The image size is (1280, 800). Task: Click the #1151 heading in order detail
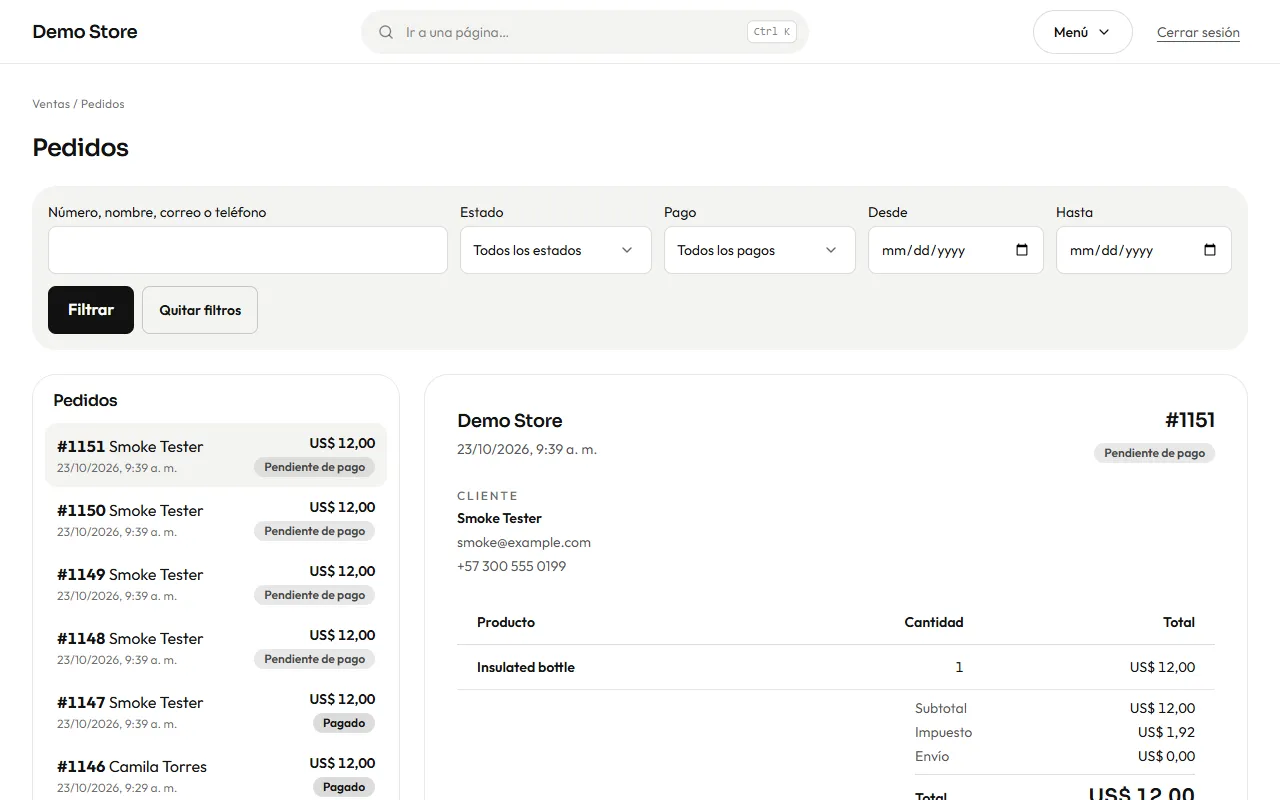click(x=1190, y=420)
